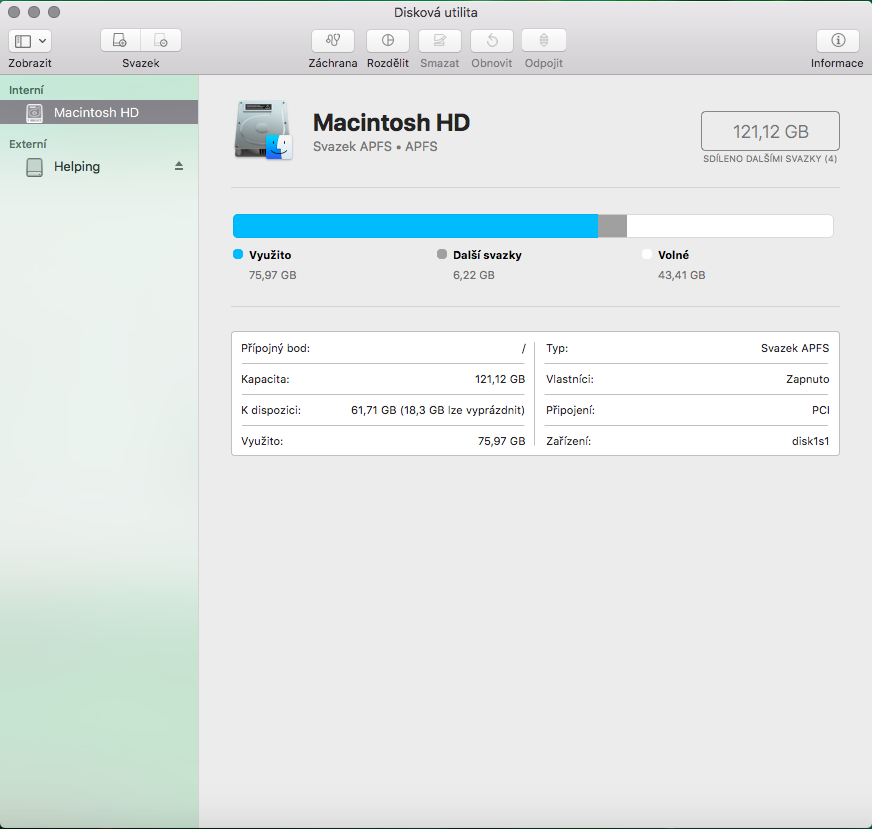Click the Připojení value 'PCI'

click(x=820, y=410)
